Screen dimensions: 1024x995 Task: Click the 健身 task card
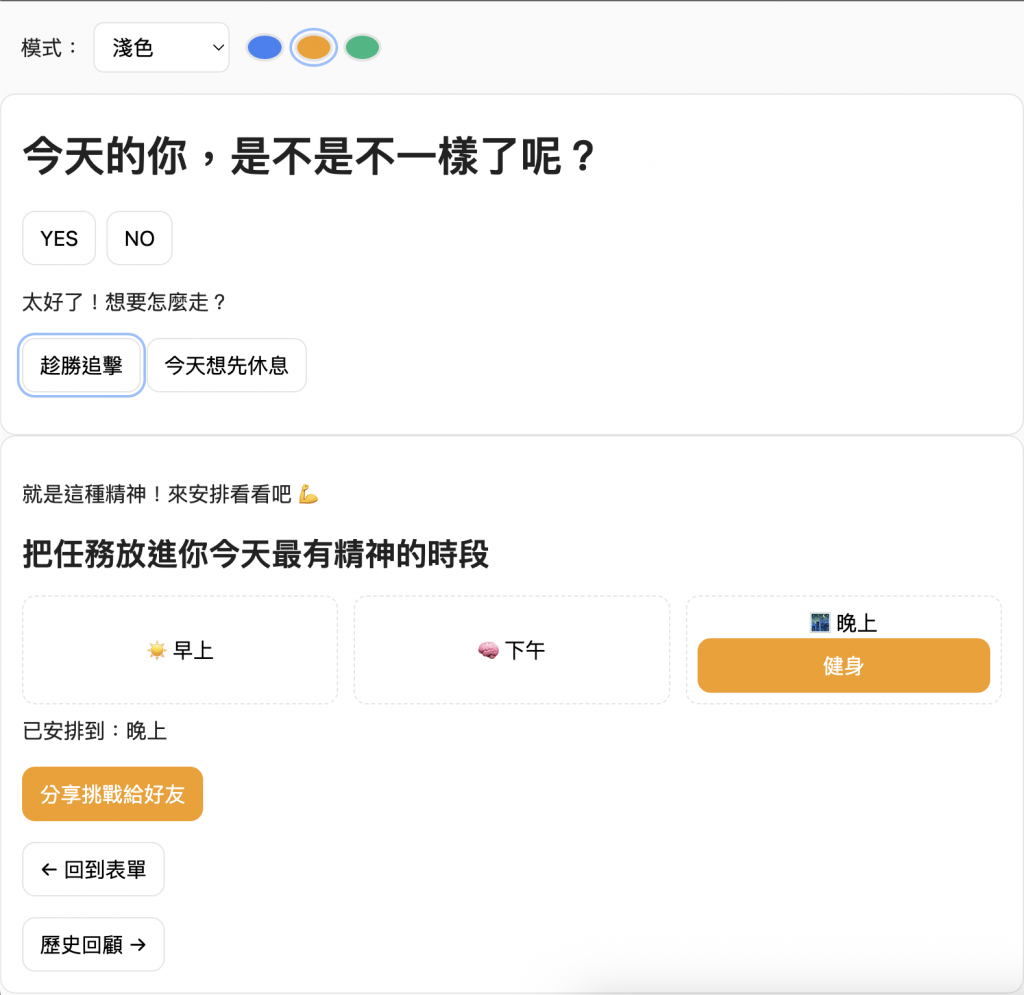843,665
